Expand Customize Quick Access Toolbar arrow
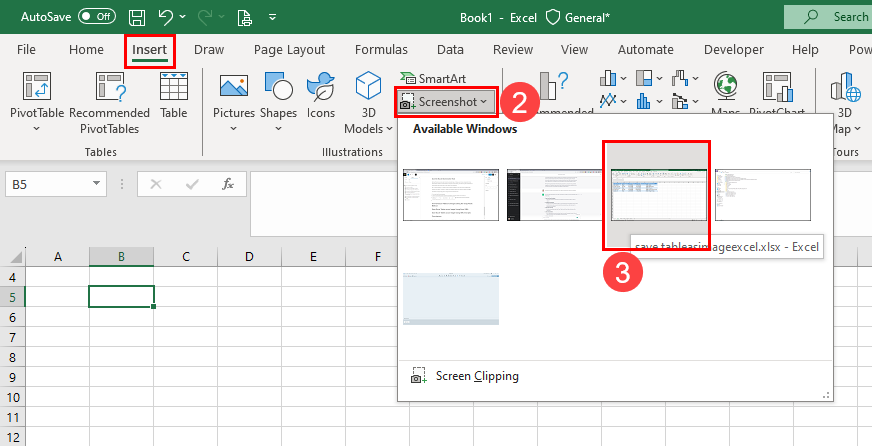The width and height of the screenshot is (872, 446). coord(272,17)
